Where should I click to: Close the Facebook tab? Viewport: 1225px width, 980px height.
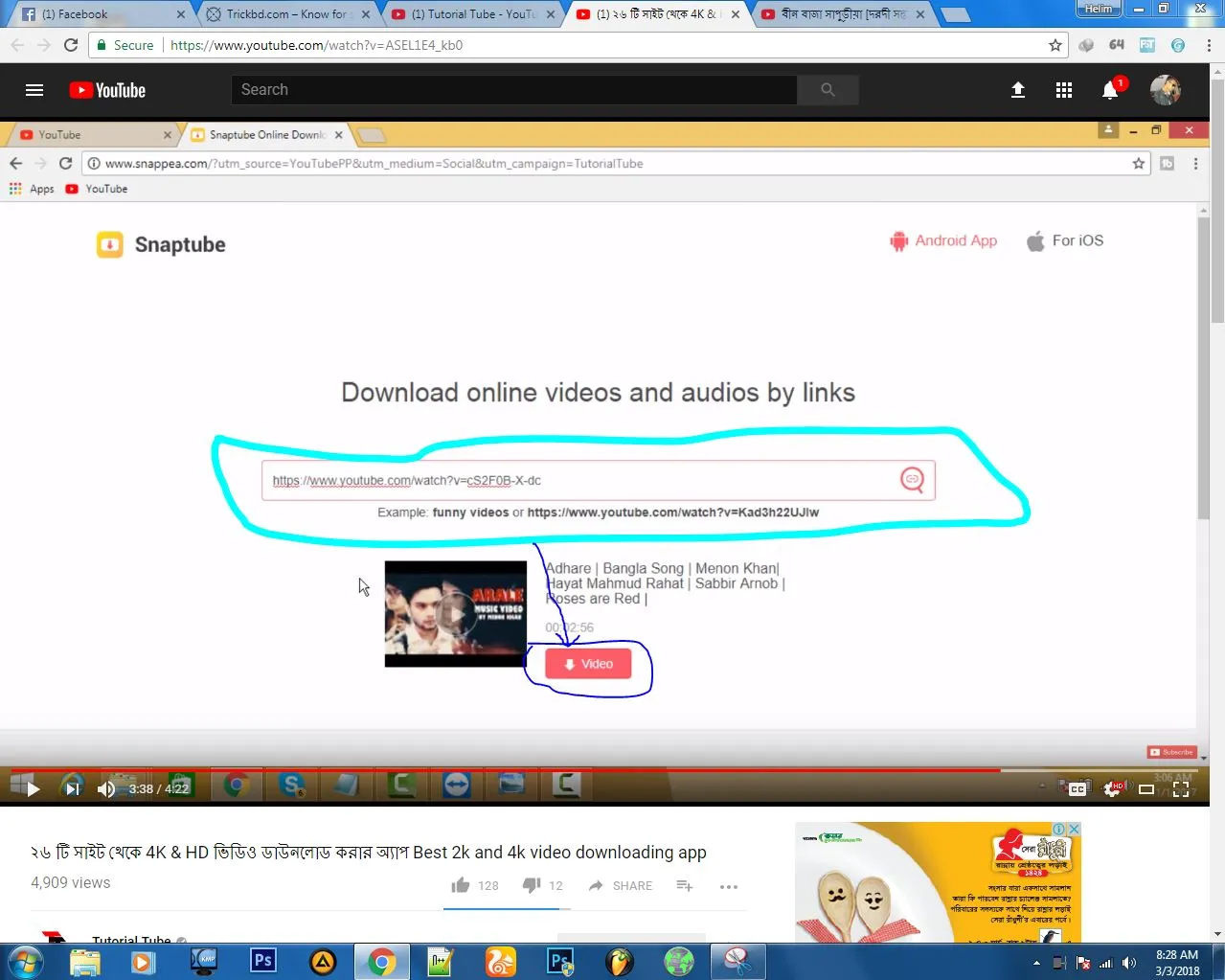(x=181, y=14)
